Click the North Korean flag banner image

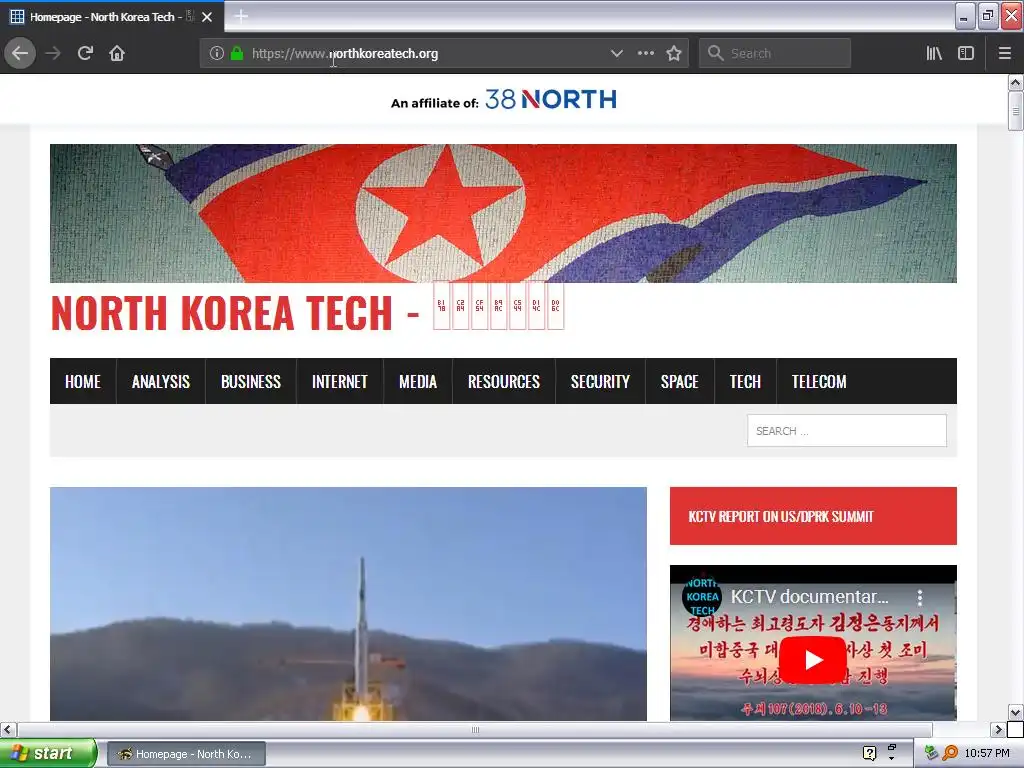click(x=503, y=213)
